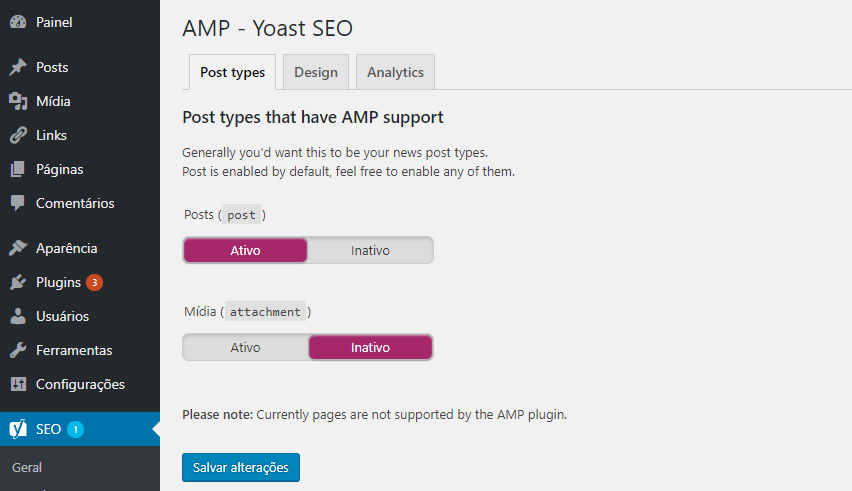Open the Usuários person icon
Screen dimensions: 852x491
coord(18,316)
